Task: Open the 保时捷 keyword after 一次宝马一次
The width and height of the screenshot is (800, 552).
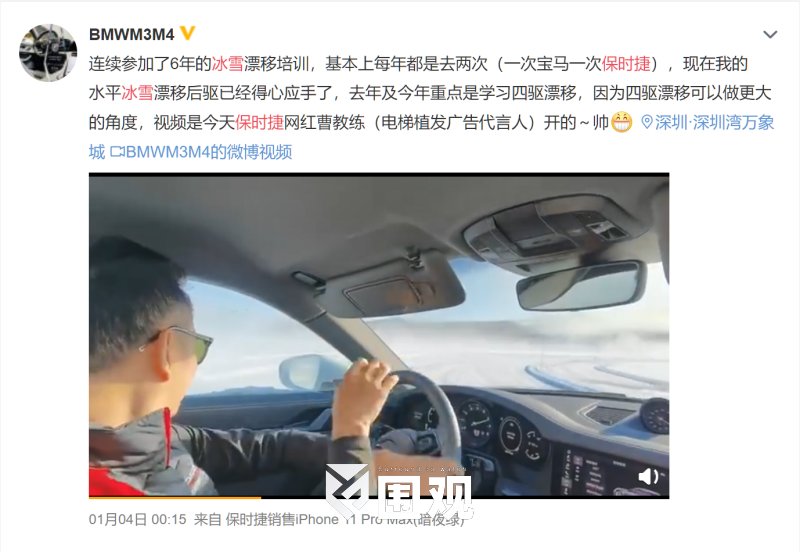Action: click(x=626, y=64)
